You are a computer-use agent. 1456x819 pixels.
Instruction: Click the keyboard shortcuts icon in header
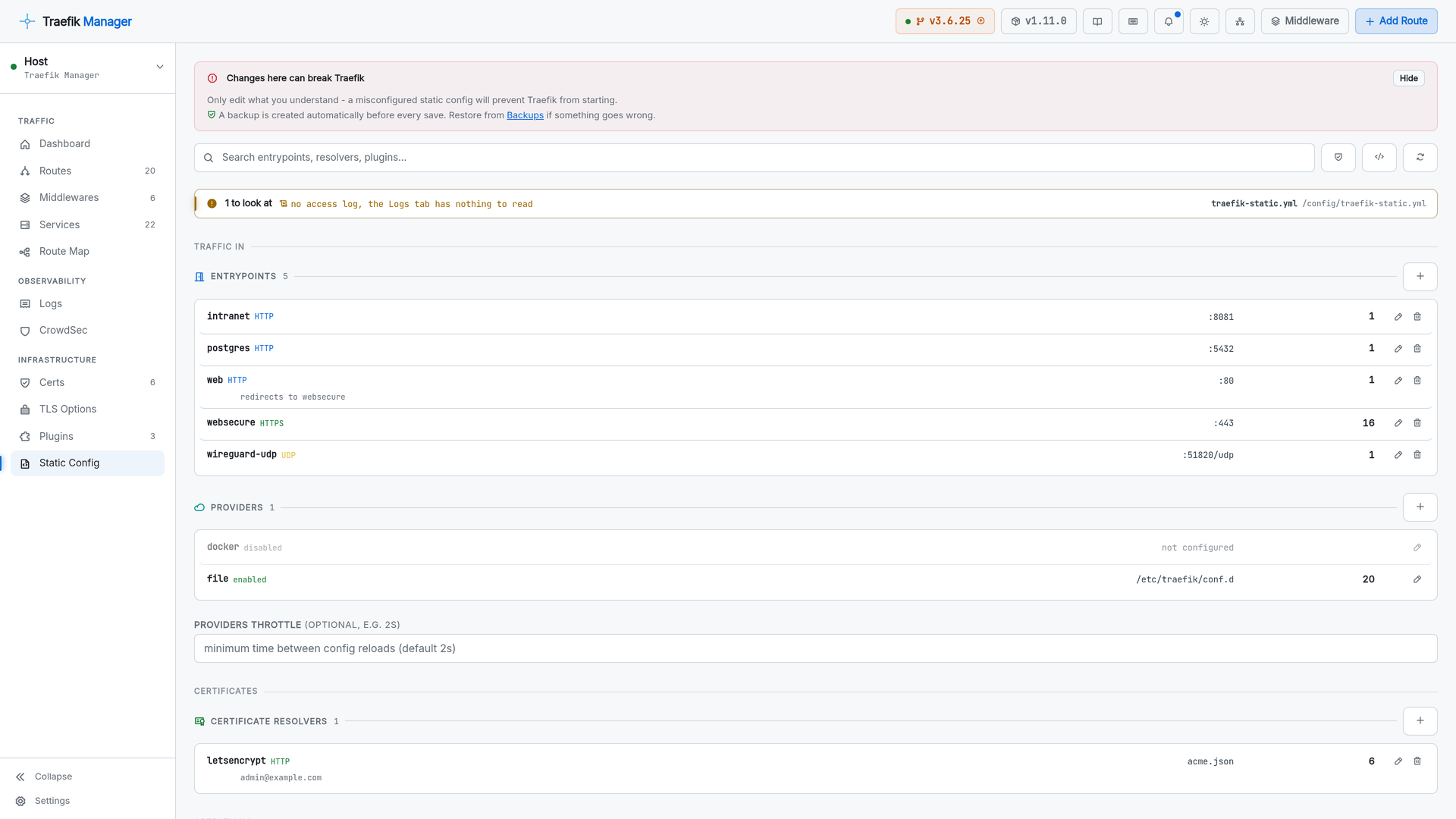point(1133,21)
